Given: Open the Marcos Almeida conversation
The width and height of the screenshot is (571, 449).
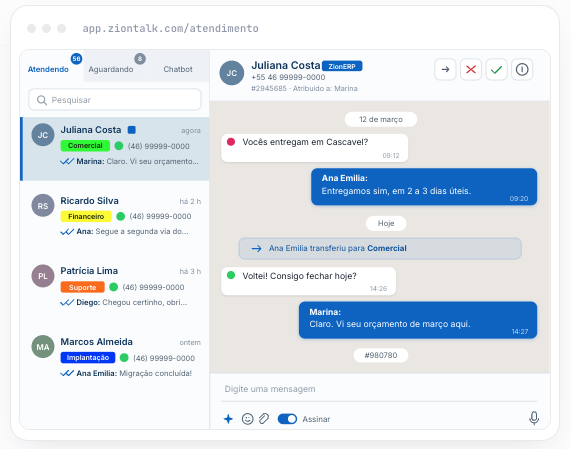Looking at the screenshot, I should [115, 357].
